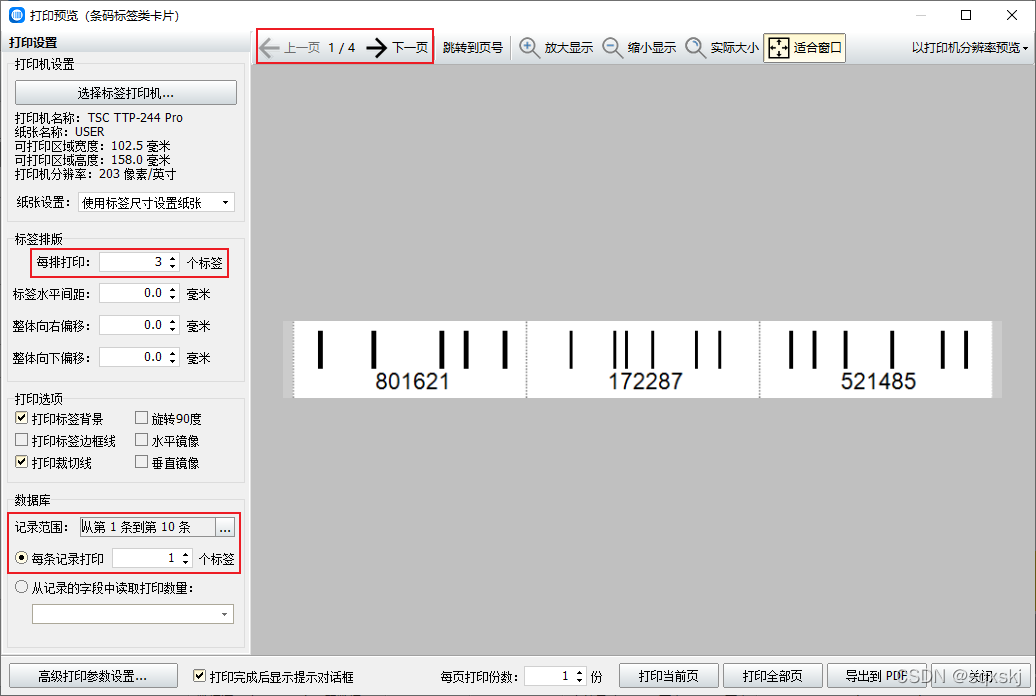Click print all pages button
The image size is (1036, 696).
click(x=772, y=676)
